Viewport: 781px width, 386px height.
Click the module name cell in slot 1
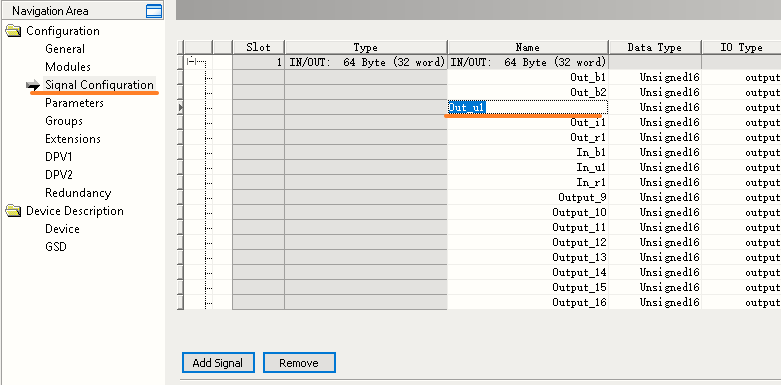pyautogui.click(x=528, y=62)
